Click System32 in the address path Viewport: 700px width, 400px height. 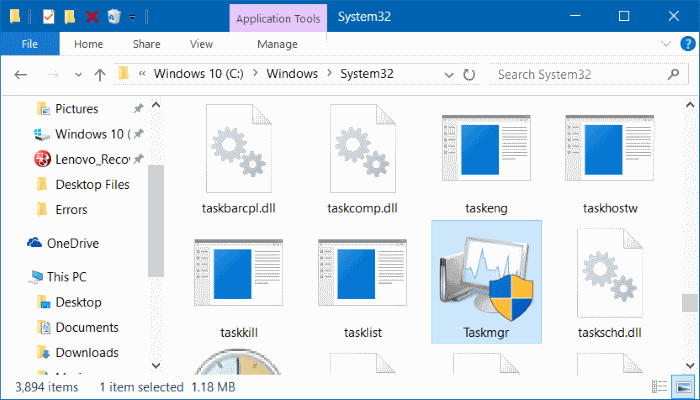click(x=367, y=74)
